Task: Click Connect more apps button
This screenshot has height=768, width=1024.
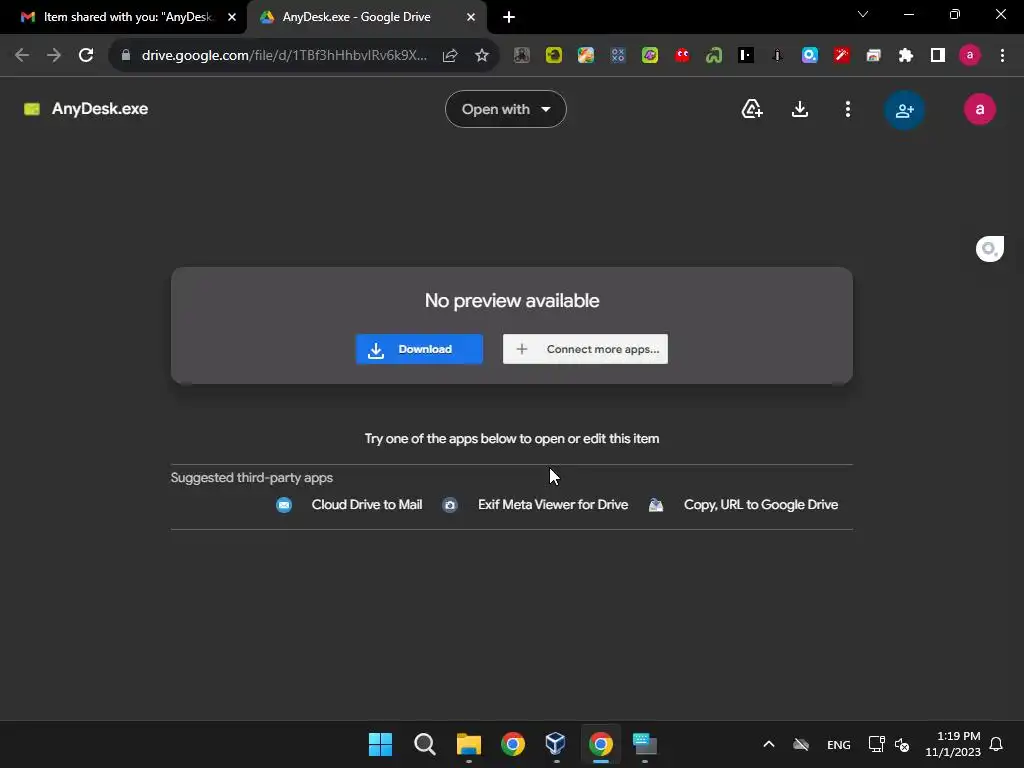Action: 585,349
